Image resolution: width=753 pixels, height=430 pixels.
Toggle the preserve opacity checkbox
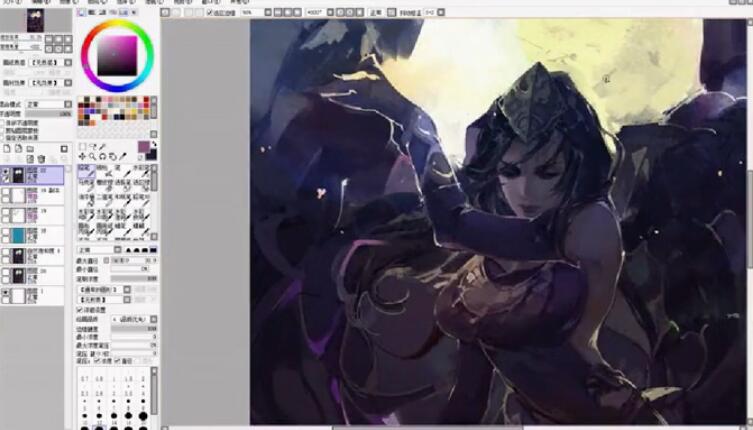point(2,123)
